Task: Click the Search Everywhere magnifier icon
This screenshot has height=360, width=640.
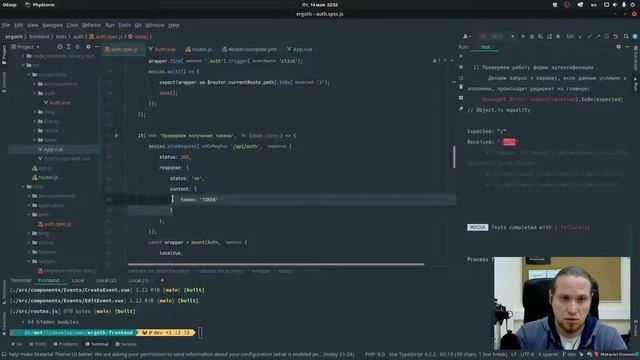Action: pos(626,36)
